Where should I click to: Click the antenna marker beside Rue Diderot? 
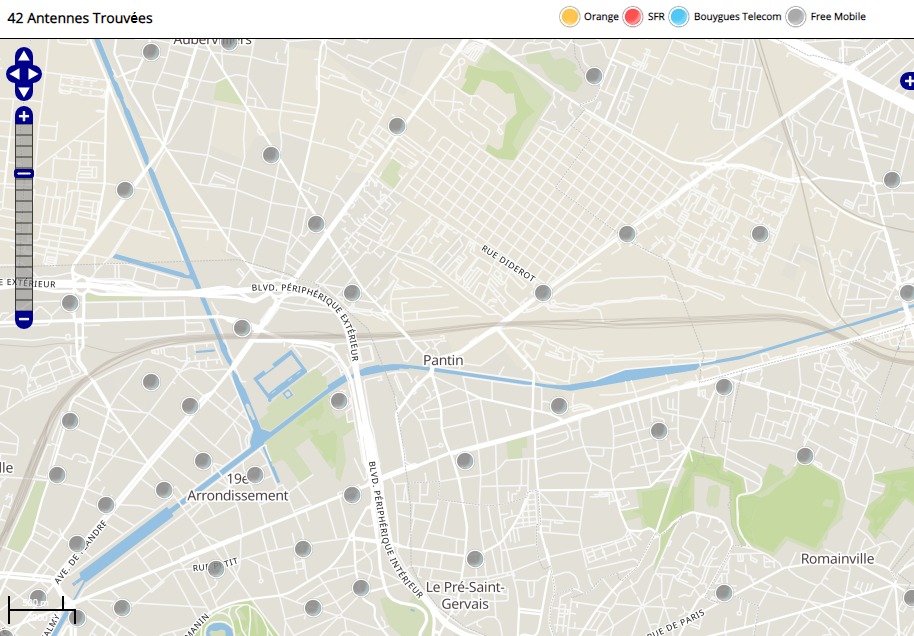coord(543,293)
